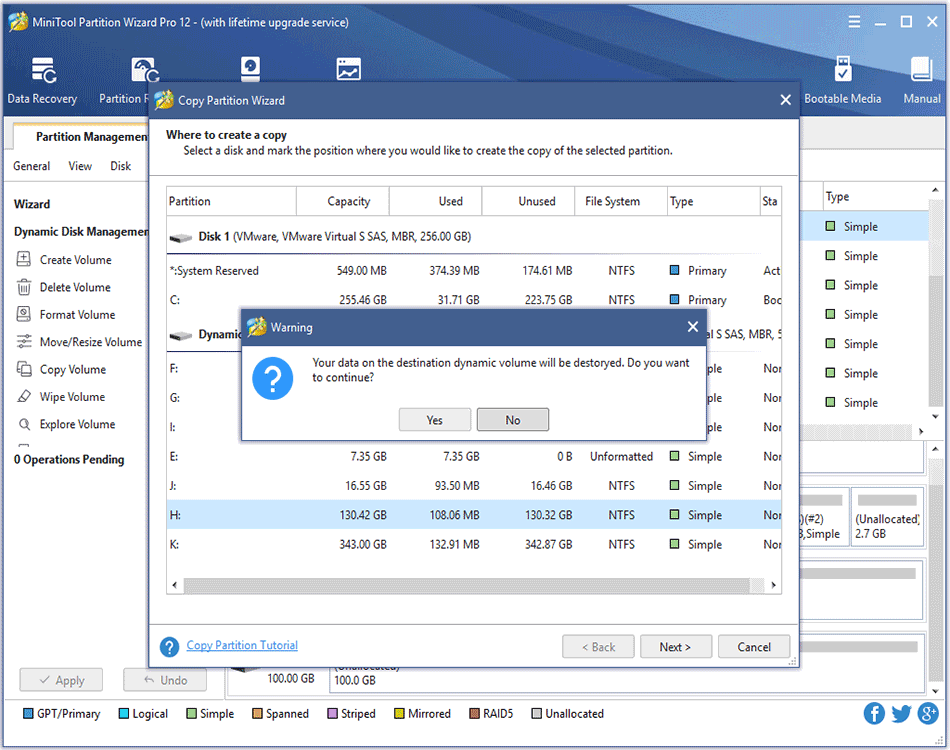Screen dimensions: 950x750
Task: Click the Create Volume sidebar icon
Action: tap(24, 260)
